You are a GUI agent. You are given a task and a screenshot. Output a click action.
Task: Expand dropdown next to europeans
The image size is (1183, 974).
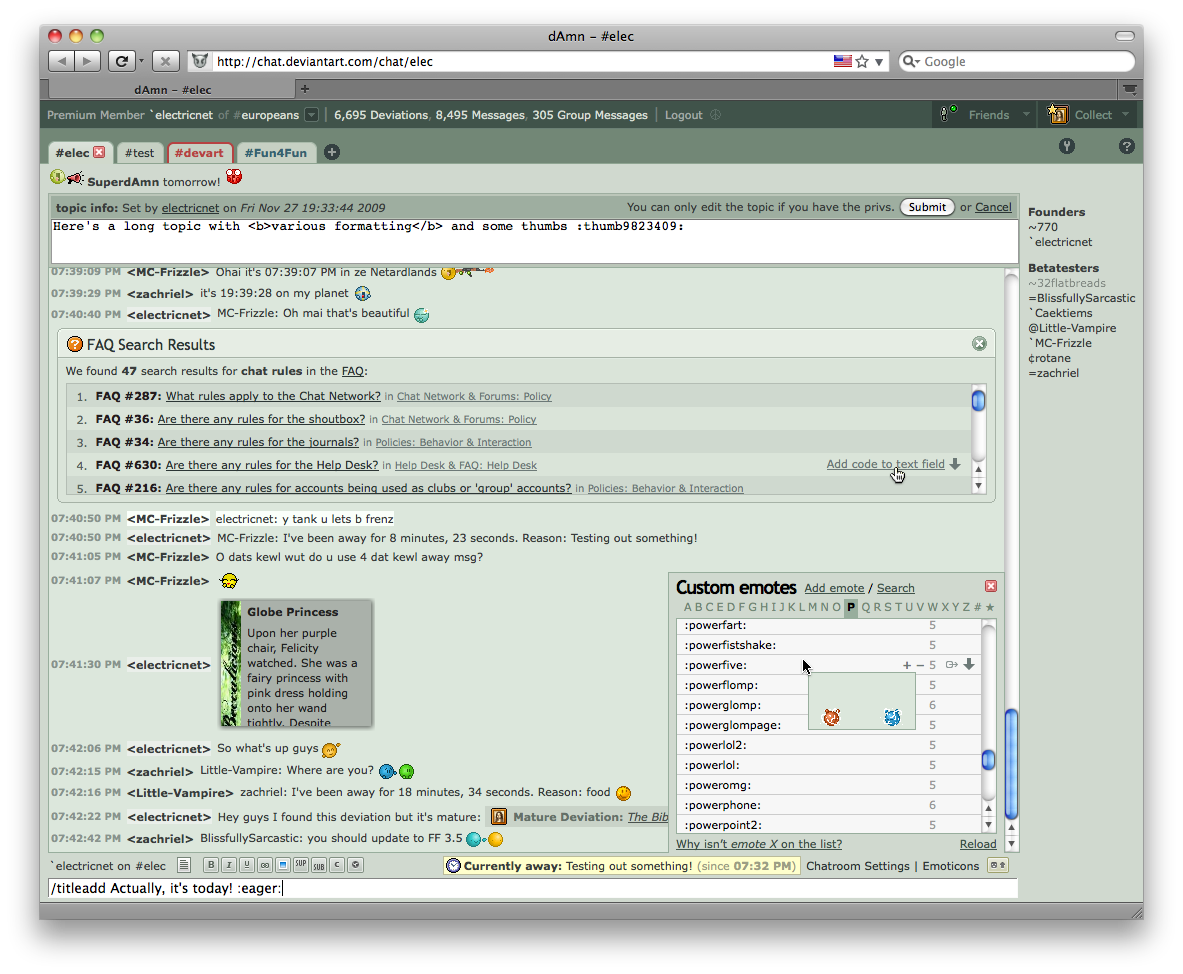pos(311,115)
